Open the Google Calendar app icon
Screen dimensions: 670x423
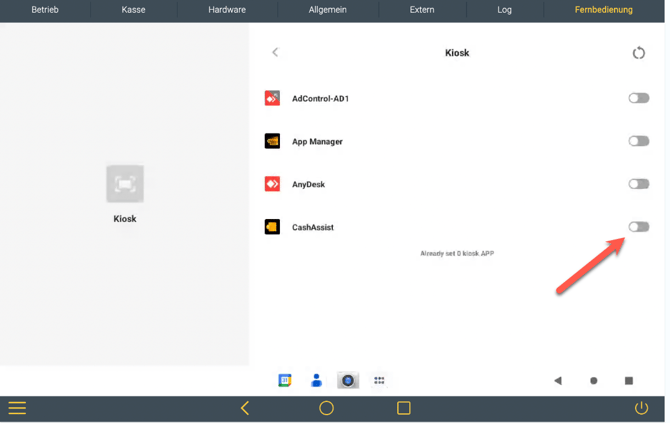[x=285, y=380]
